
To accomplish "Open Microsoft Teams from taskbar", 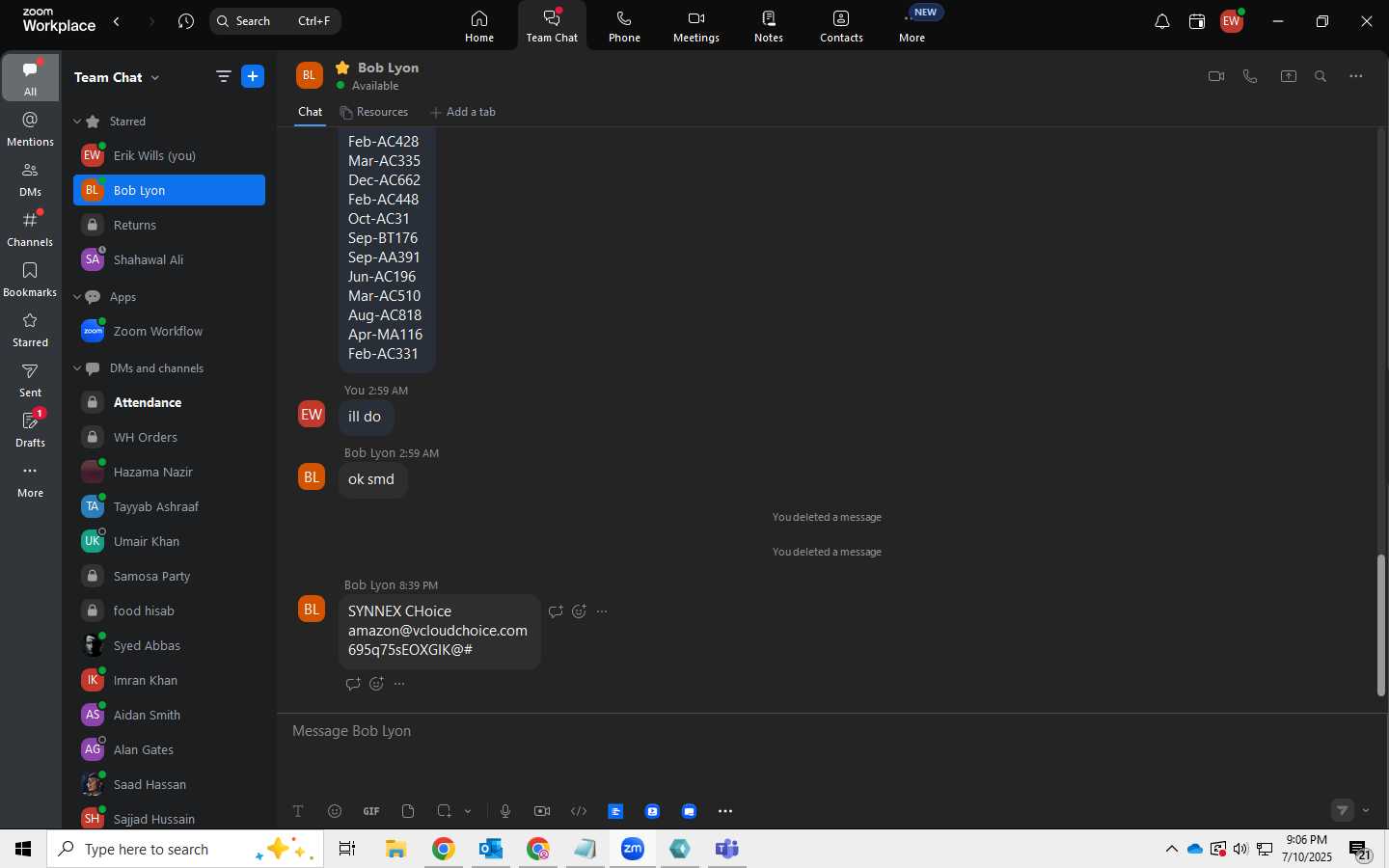I will [x=726, y=850].
